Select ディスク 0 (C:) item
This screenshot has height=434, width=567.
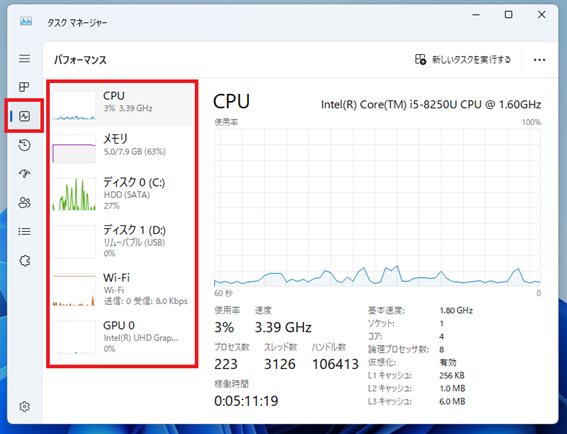(122, 193)
